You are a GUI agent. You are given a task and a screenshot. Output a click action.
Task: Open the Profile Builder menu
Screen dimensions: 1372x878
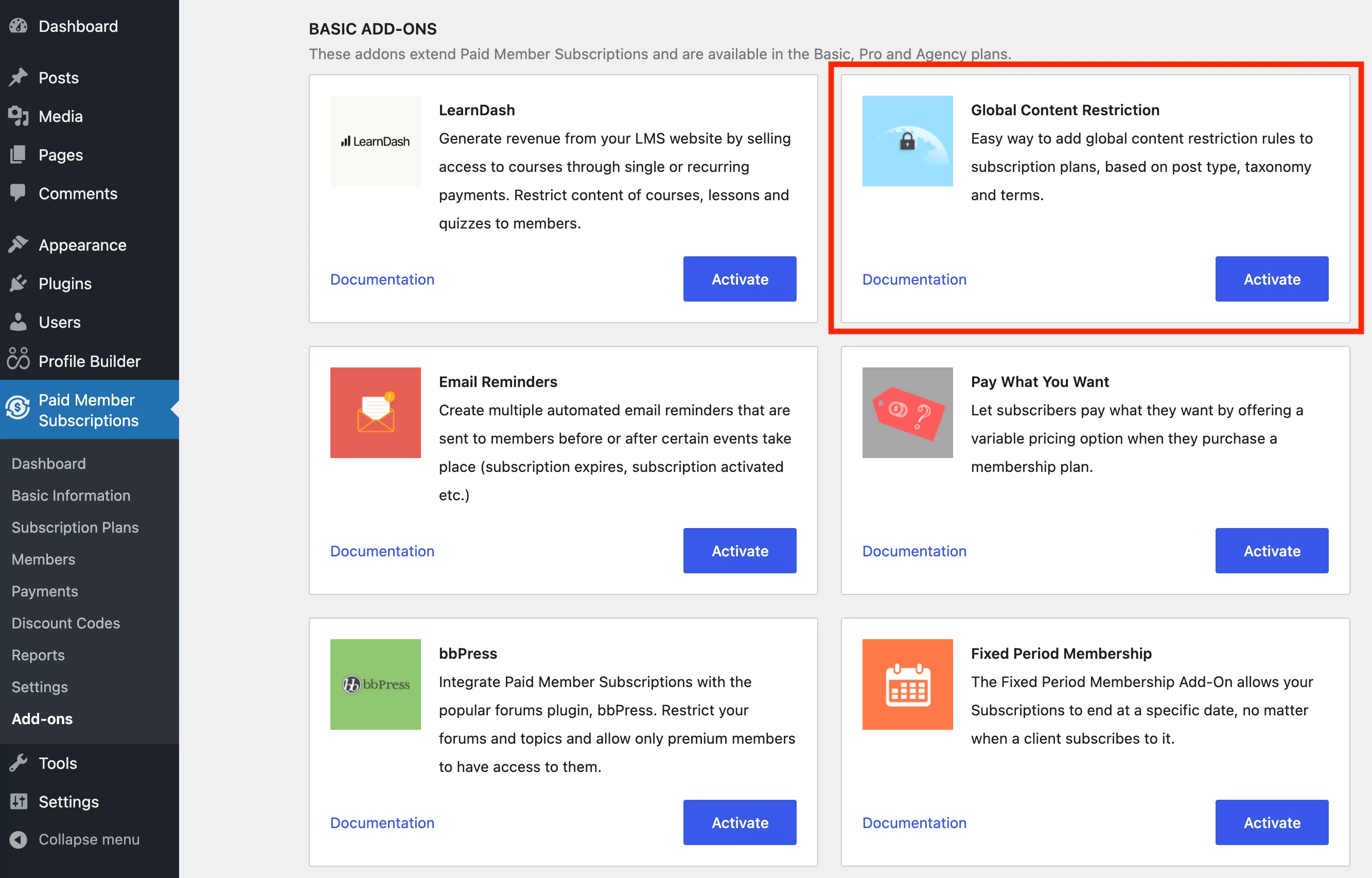tap(90, 361)
